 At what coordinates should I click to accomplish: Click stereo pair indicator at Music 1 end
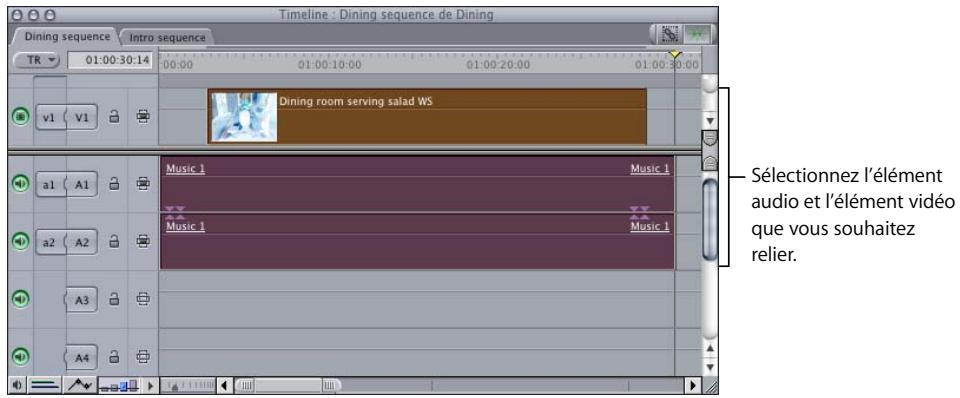(640, 212)
